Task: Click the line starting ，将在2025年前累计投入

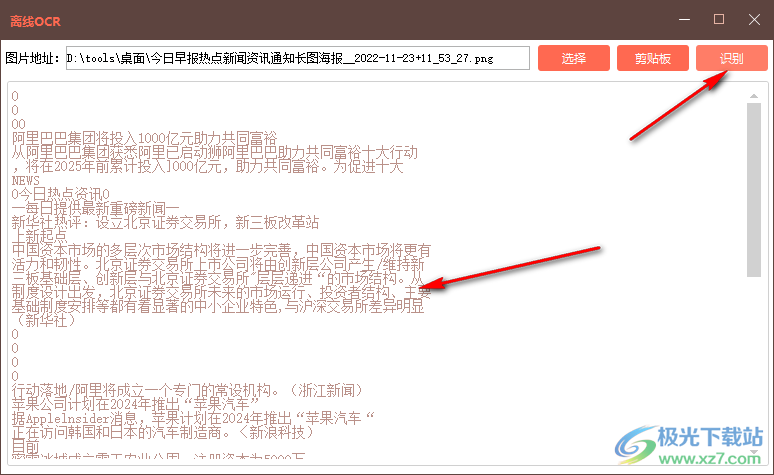Action: [x=208, y=166]
